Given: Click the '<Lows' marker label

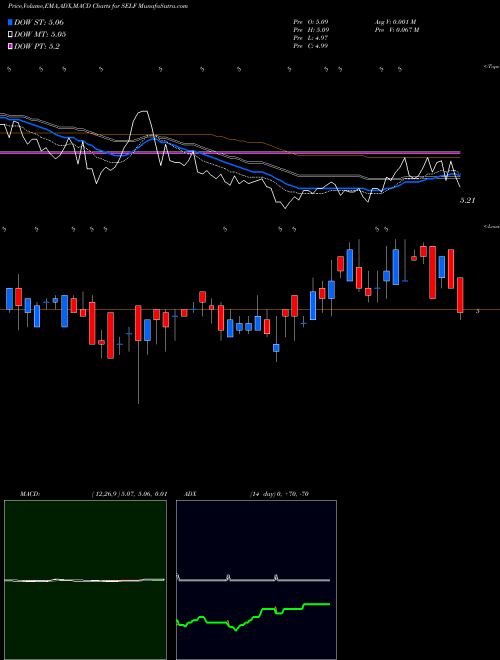Looking at the screenshot, I should click(492, 226).
